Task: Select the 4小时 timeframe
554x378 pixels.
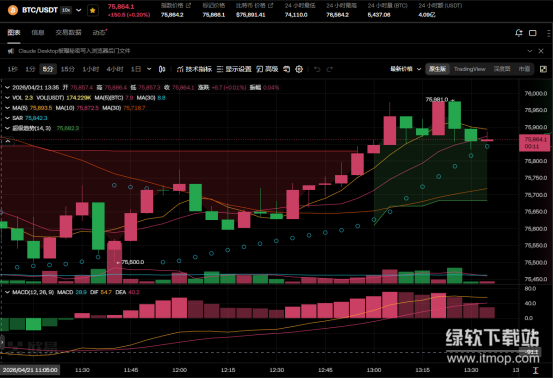Action: point(115,69)
